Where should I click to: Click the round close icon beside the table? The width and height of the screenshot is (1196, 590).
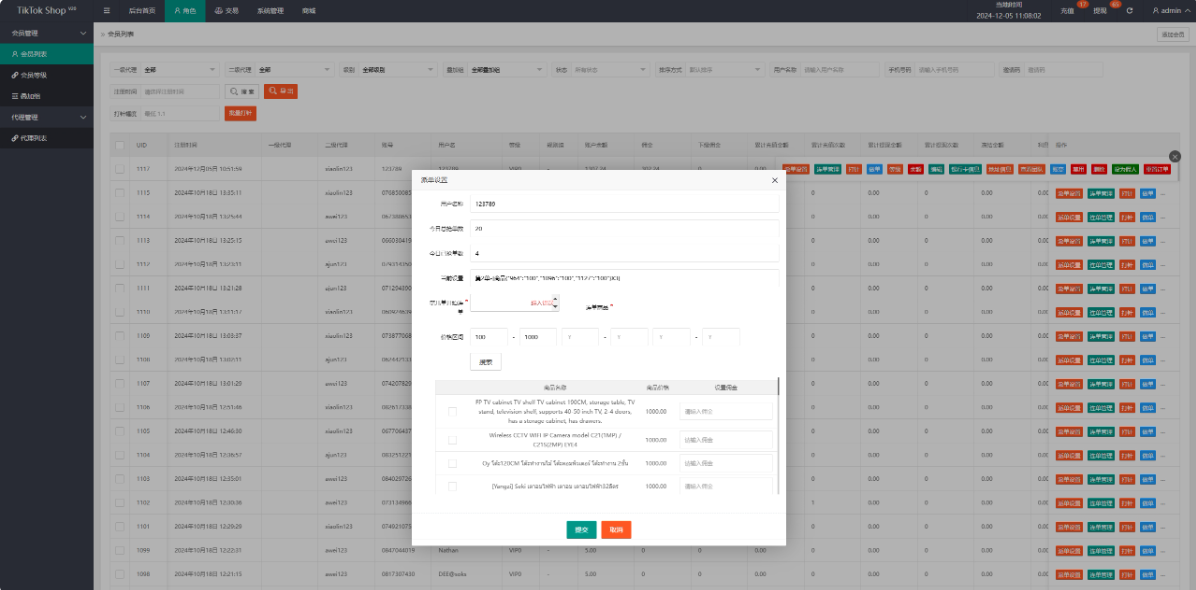coord(1175,156)
